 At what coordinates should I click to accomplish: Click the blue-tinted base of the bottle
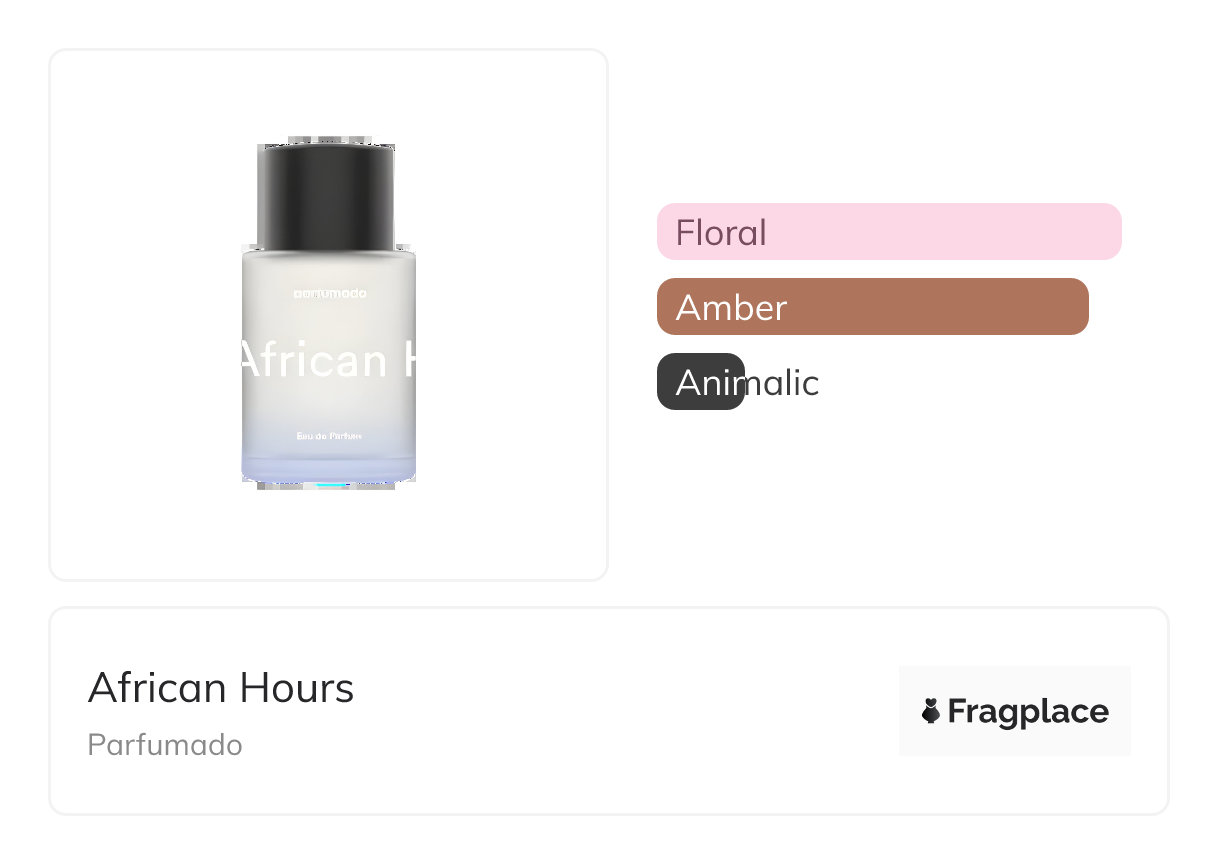[x=328, y=467]
